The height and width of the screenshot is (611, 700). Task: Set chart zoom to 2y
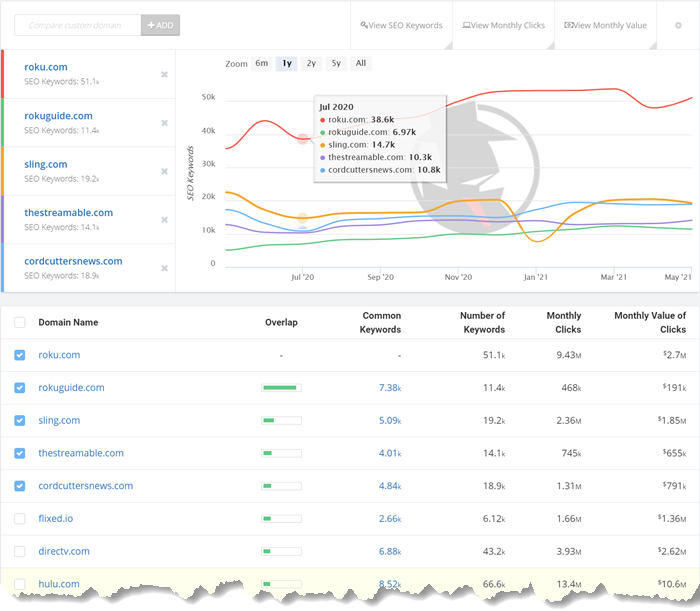pos(311,63)
